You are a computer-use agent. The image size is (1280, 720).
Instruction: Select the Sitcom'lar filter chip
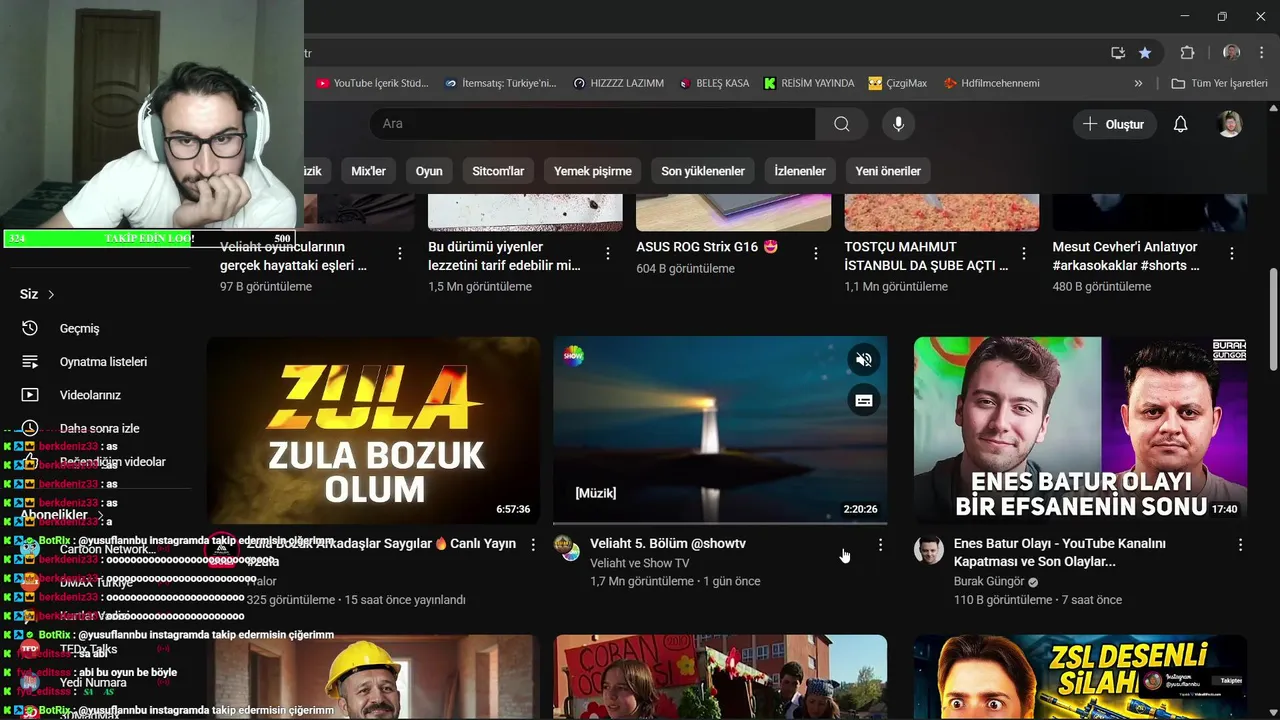coord(498,171)
